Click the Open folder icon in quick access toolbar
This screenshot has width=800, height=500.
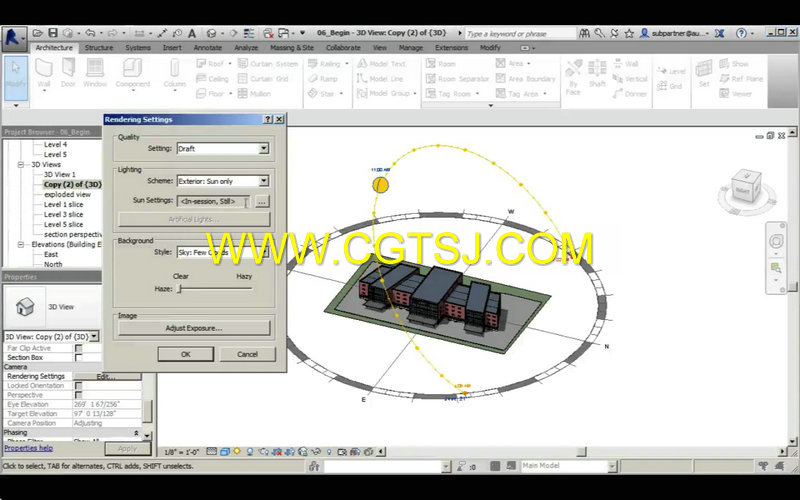(x=37, y=33)
